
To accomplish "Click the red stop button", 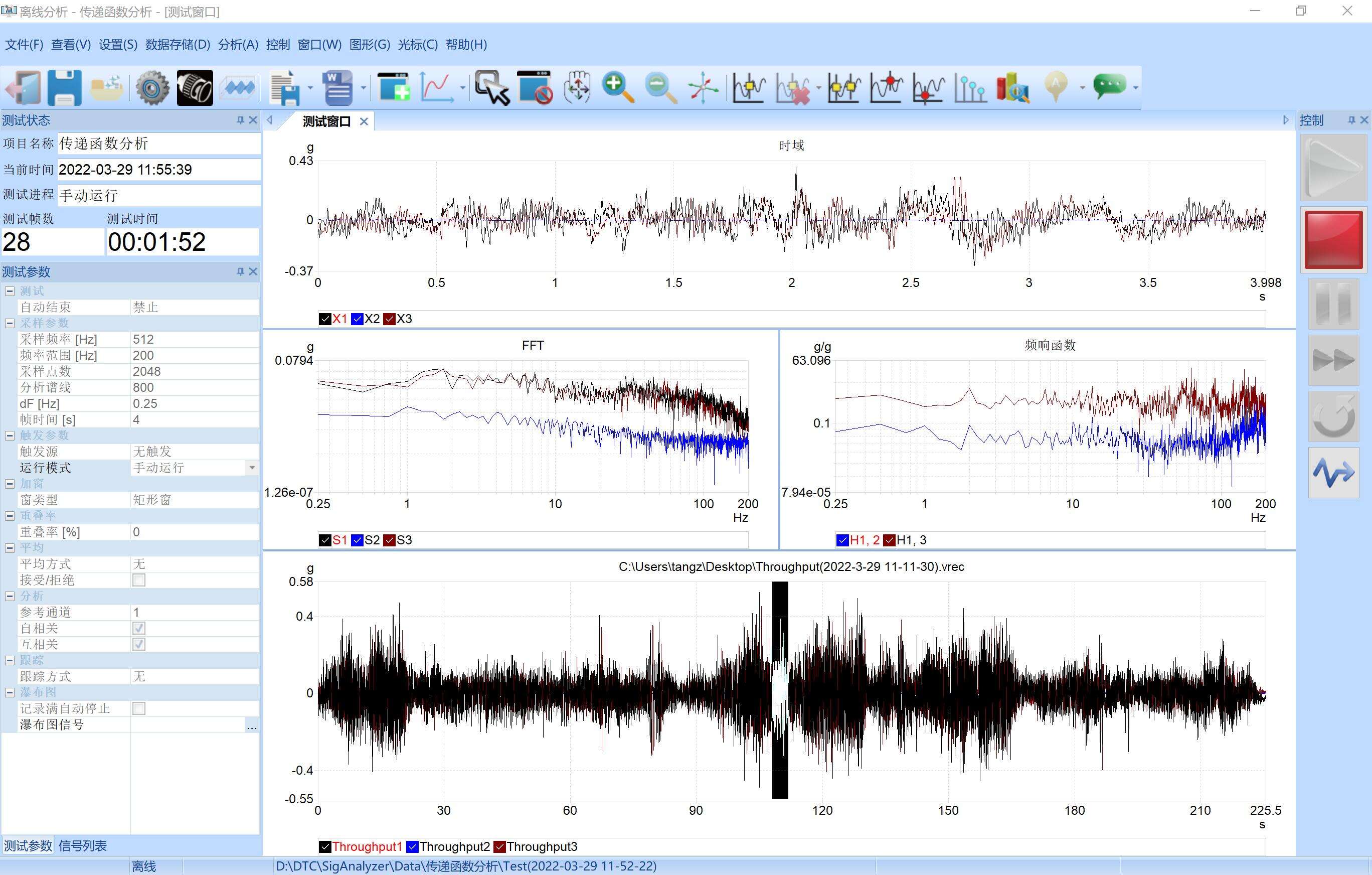I will [x=1333, y=239].
